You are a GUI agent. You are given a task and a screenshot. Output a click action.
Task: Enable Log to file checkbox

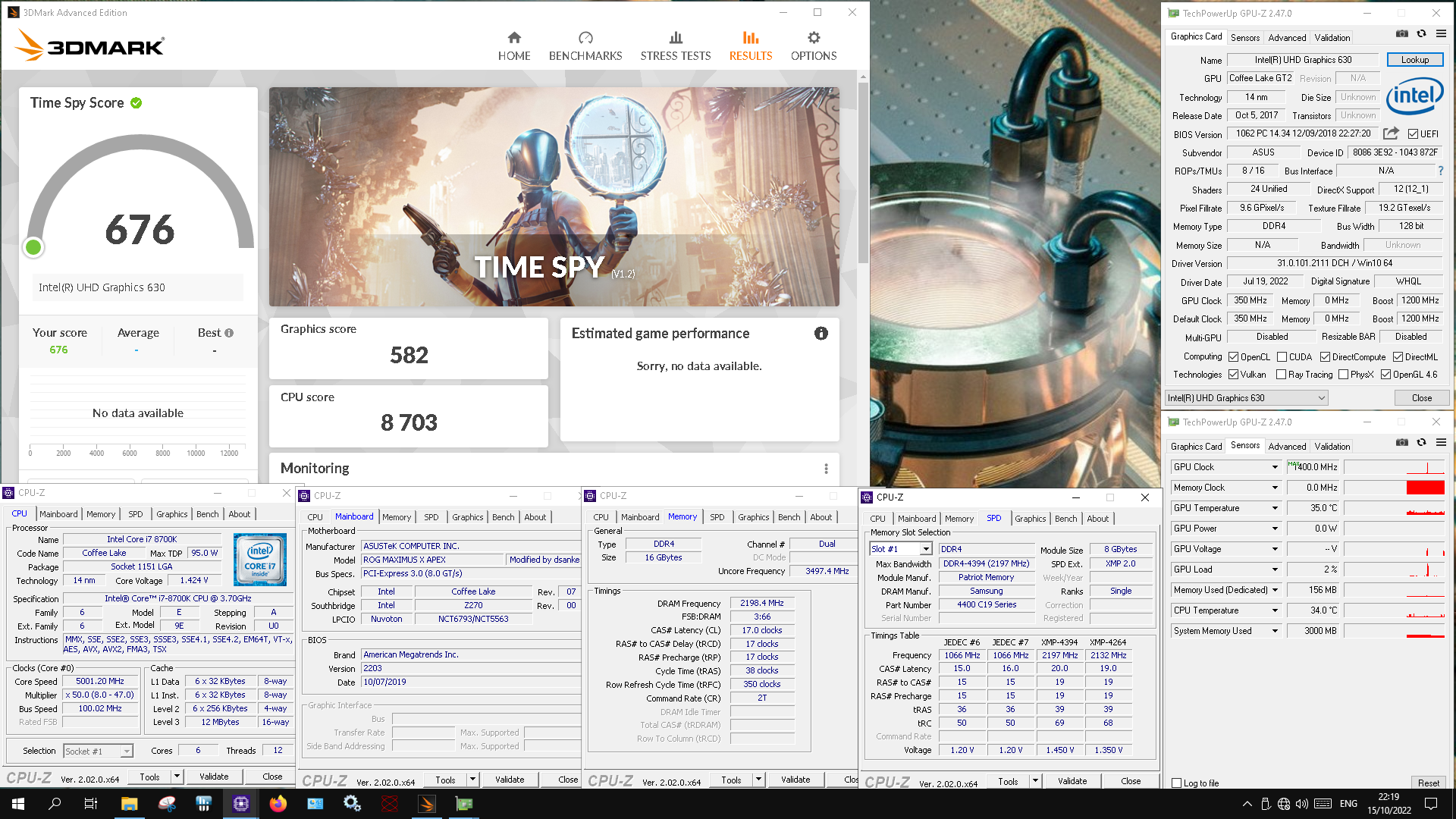pyautogui.click(x=1177, y=783)
